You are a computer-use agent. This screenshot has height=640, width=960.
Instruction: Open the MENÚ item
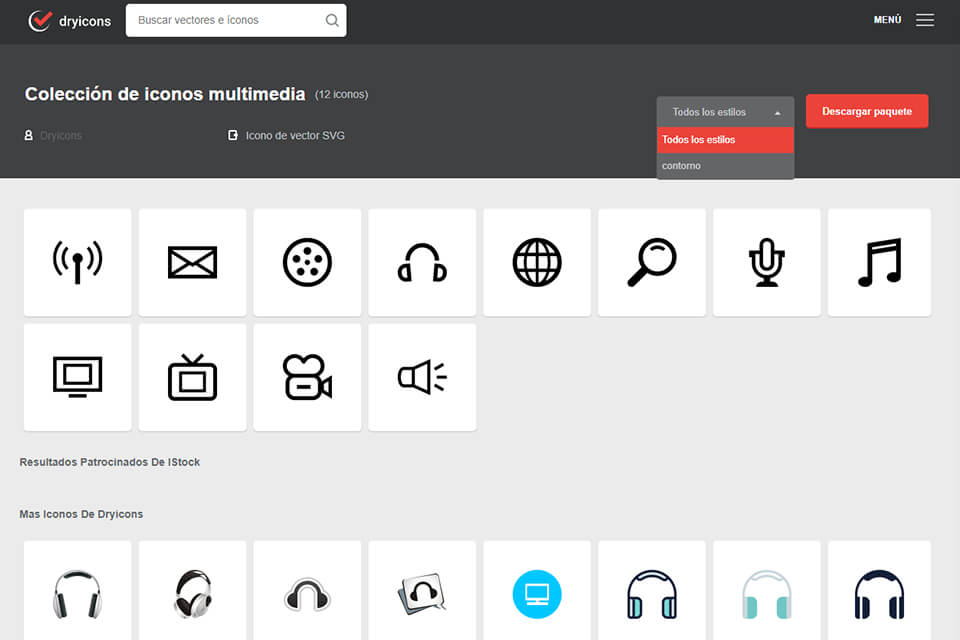887,19
